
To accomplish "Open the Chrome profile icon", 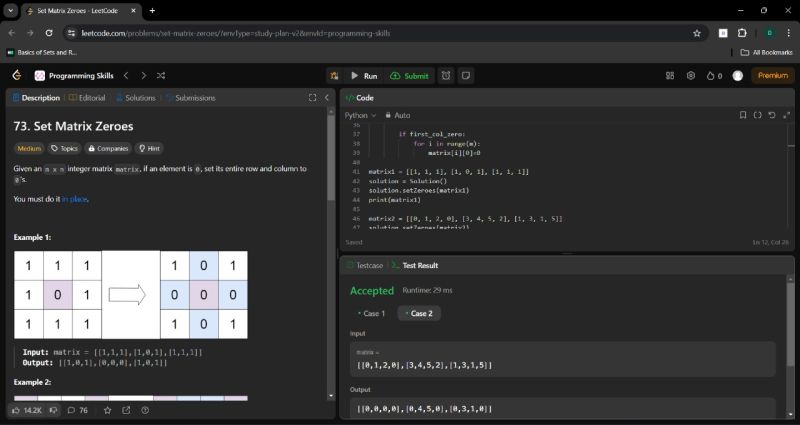I will (769, 33).
